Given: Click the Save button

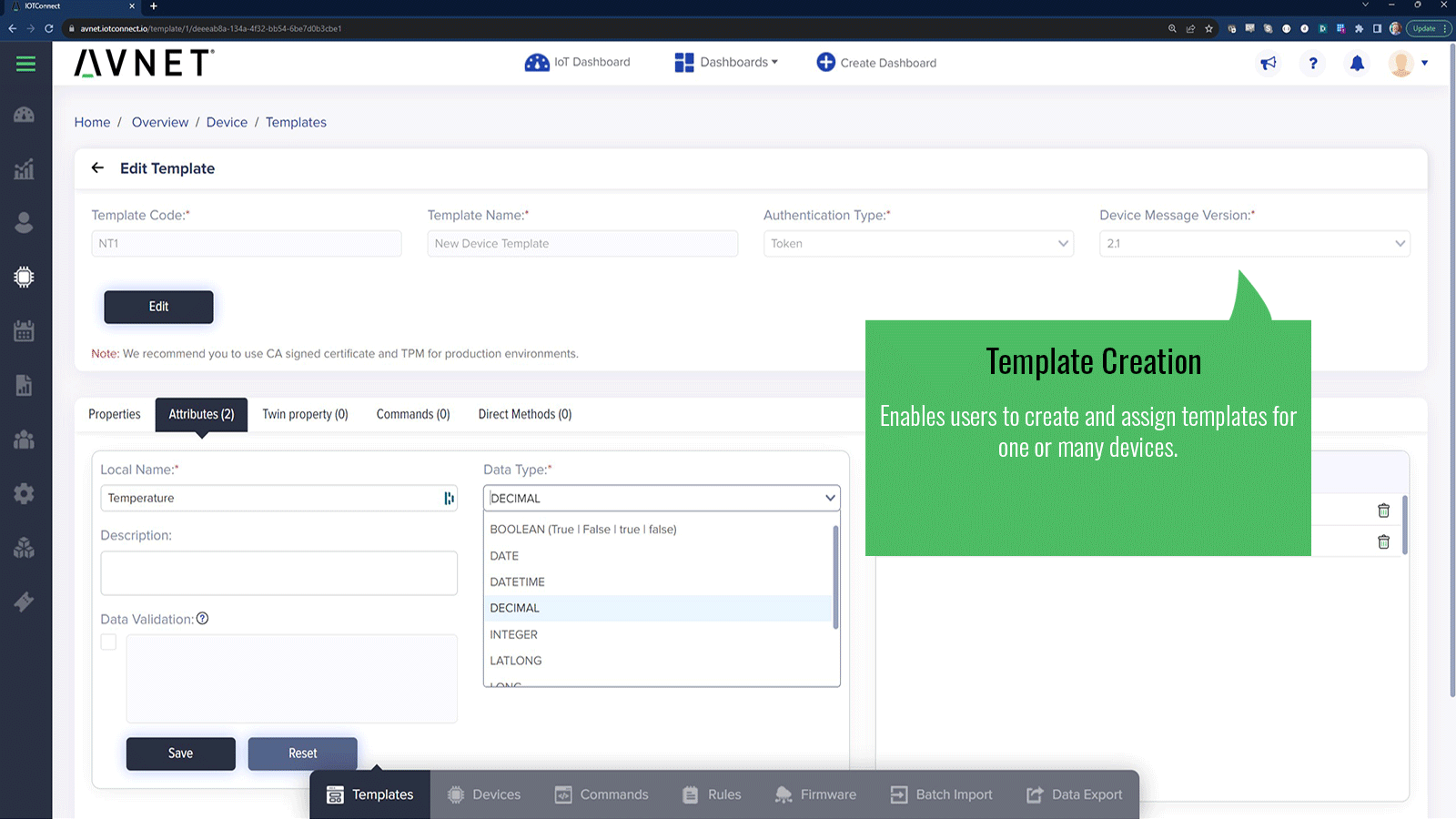Looking at the screenshot, I should coord(180,753).
